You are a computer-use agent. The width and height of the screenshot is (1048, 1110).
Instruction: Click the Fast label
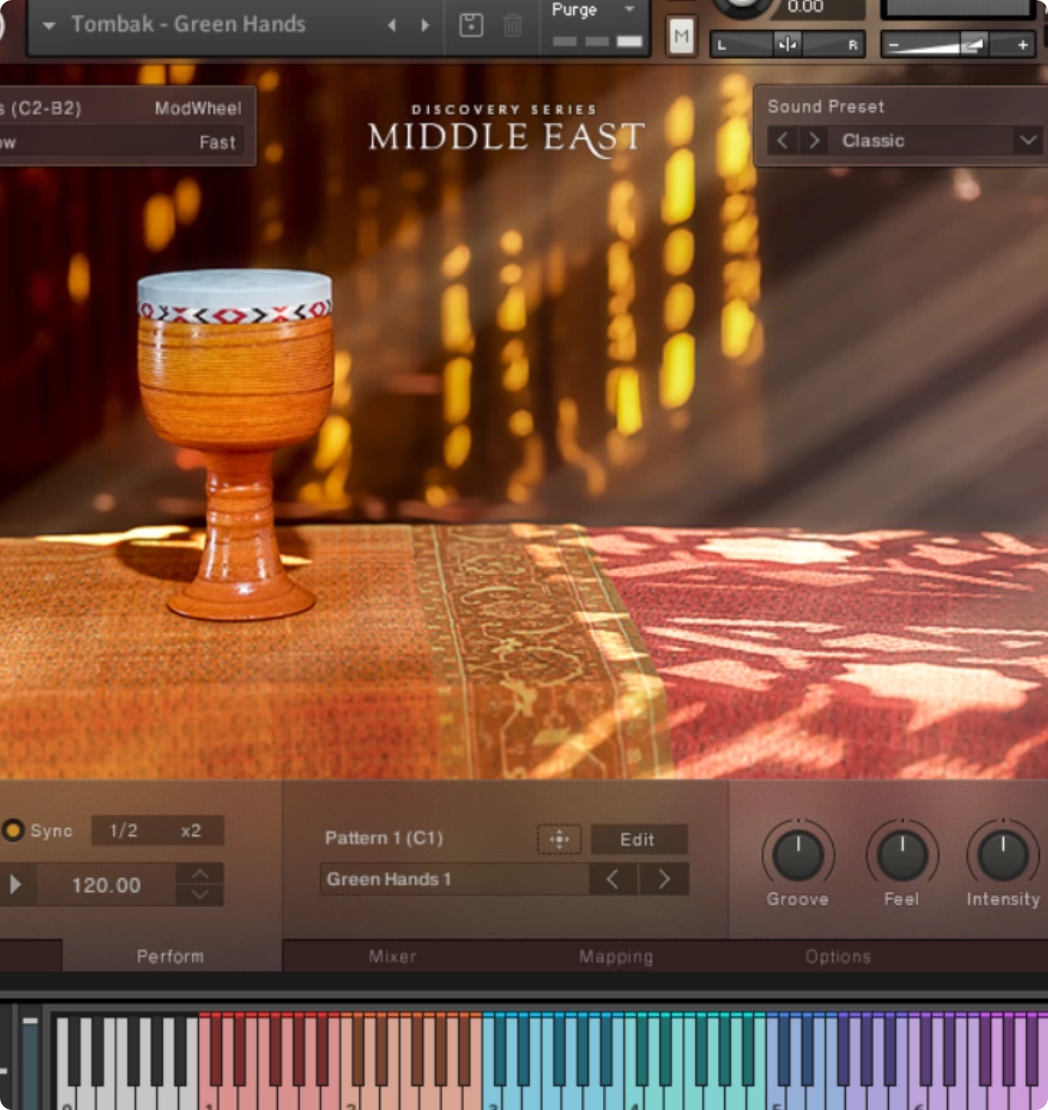pos(217,142)
